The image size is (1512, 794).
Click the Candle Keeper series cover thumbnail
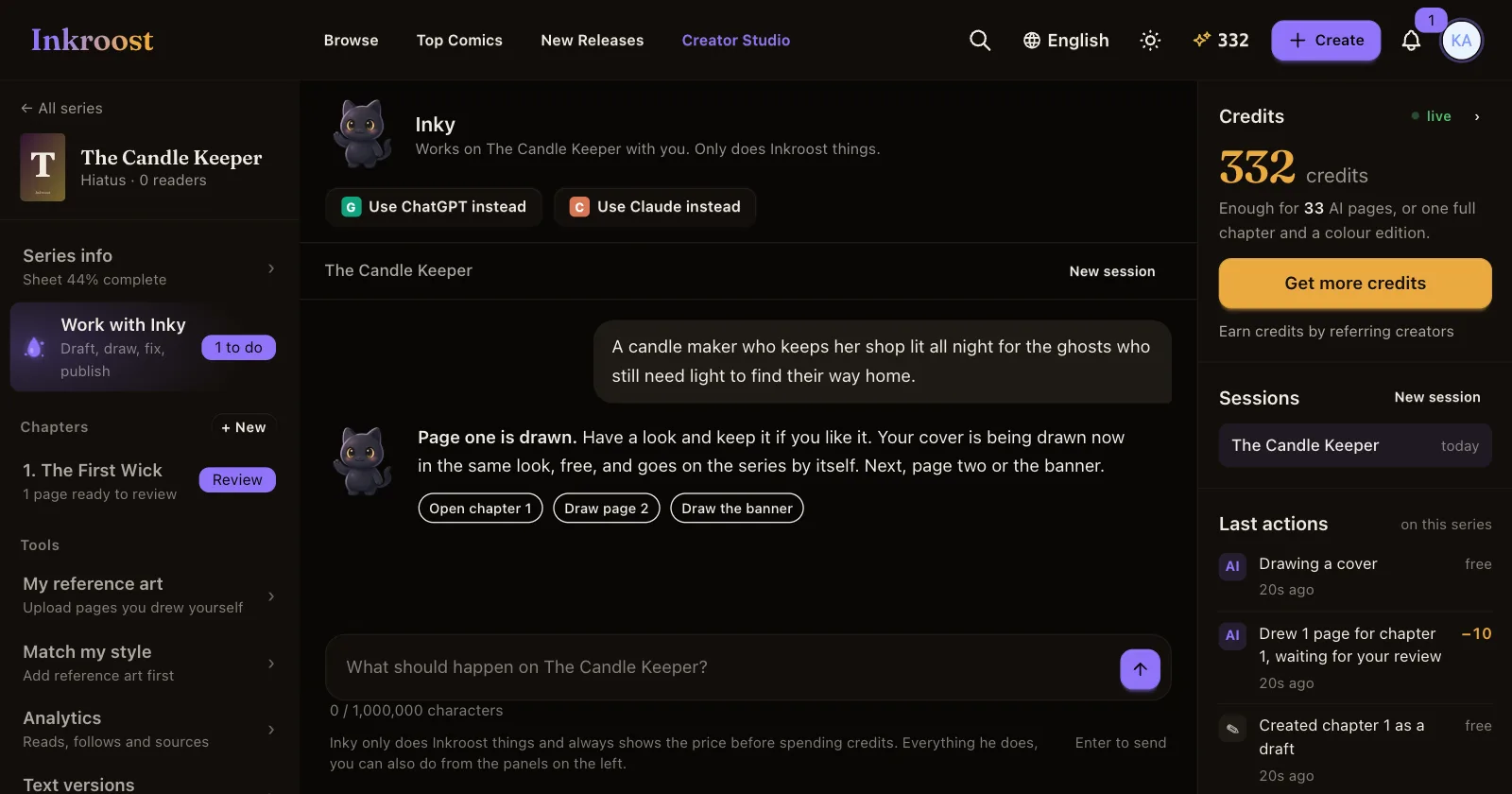click(43, 167)
